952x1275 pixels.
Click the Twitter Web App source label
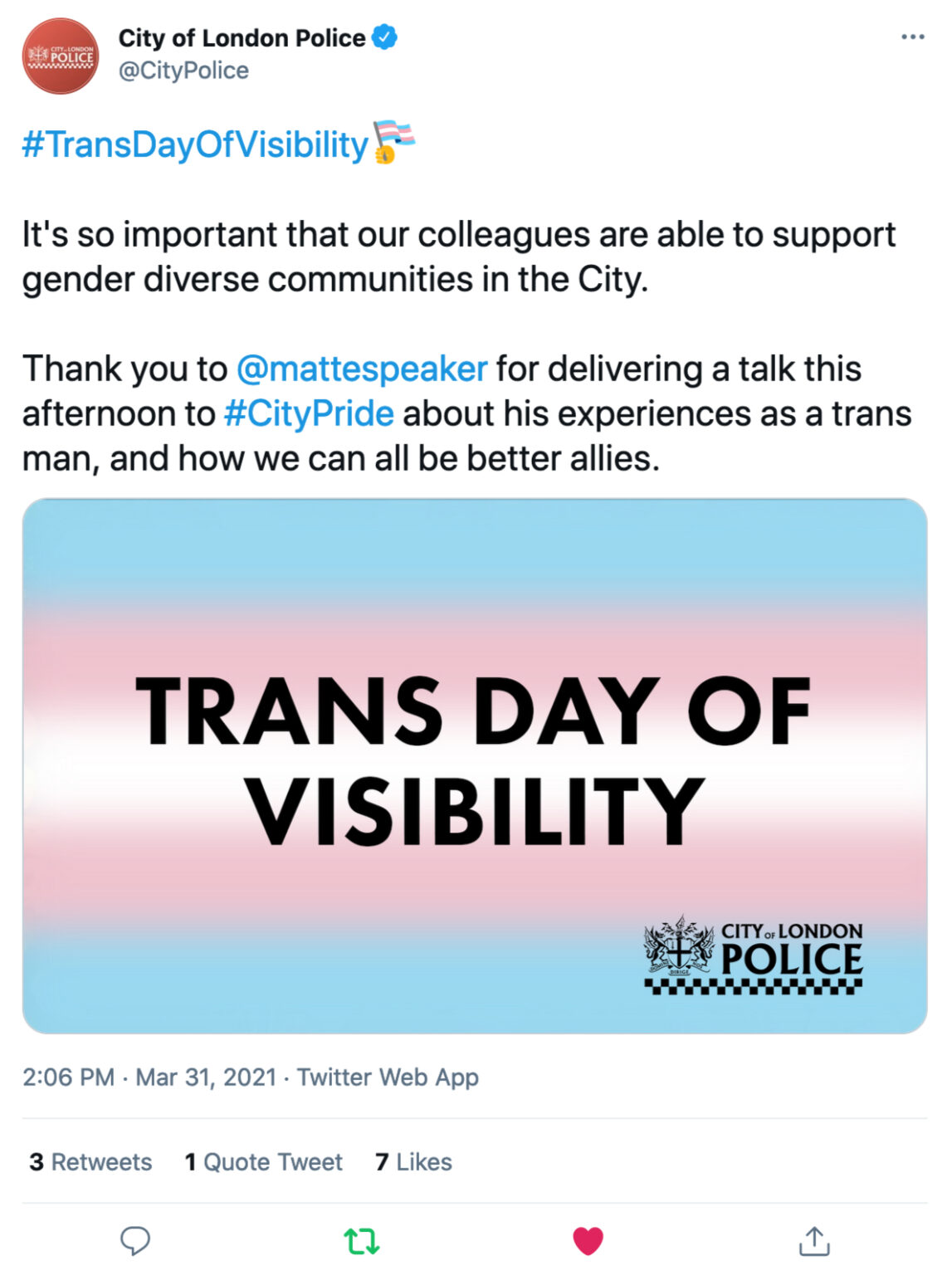click(388, 1077)
